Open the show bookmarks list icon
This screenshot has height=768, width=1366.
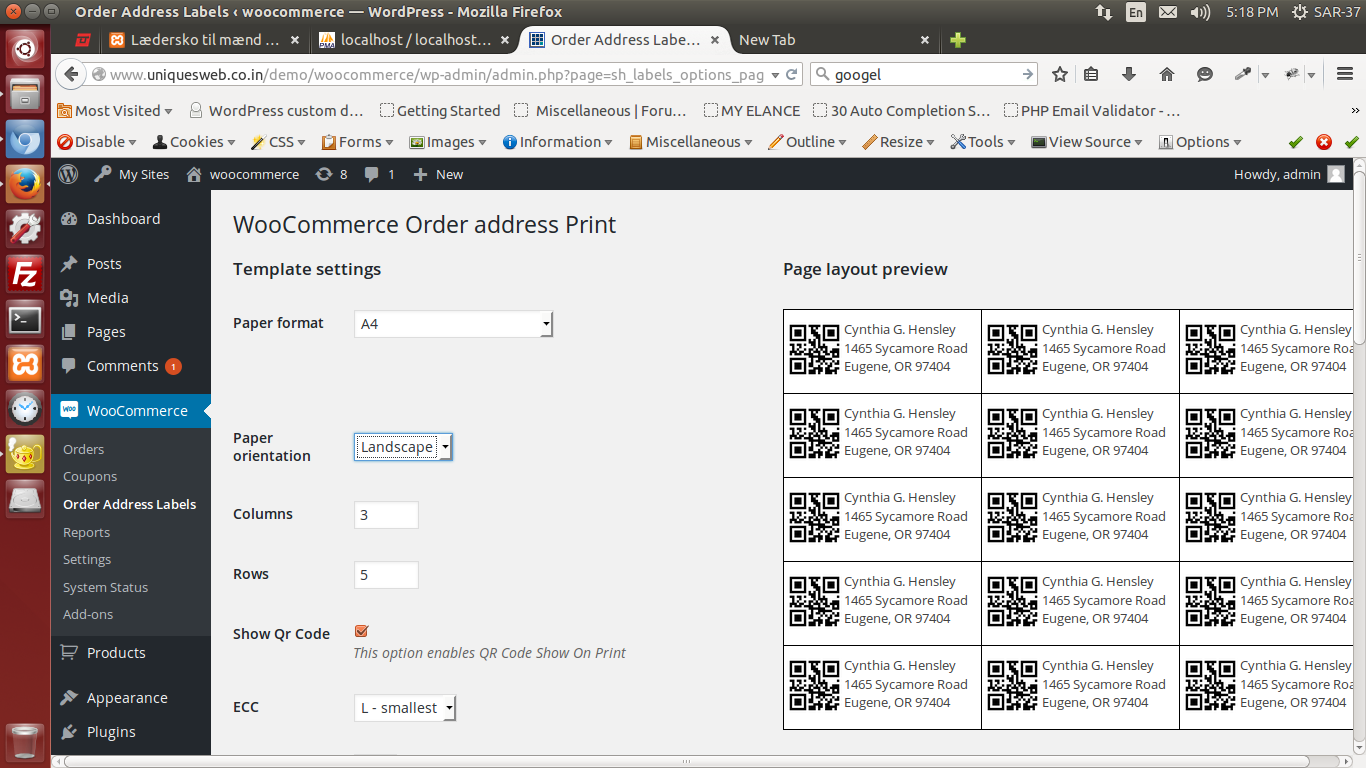click(1091, 74)
